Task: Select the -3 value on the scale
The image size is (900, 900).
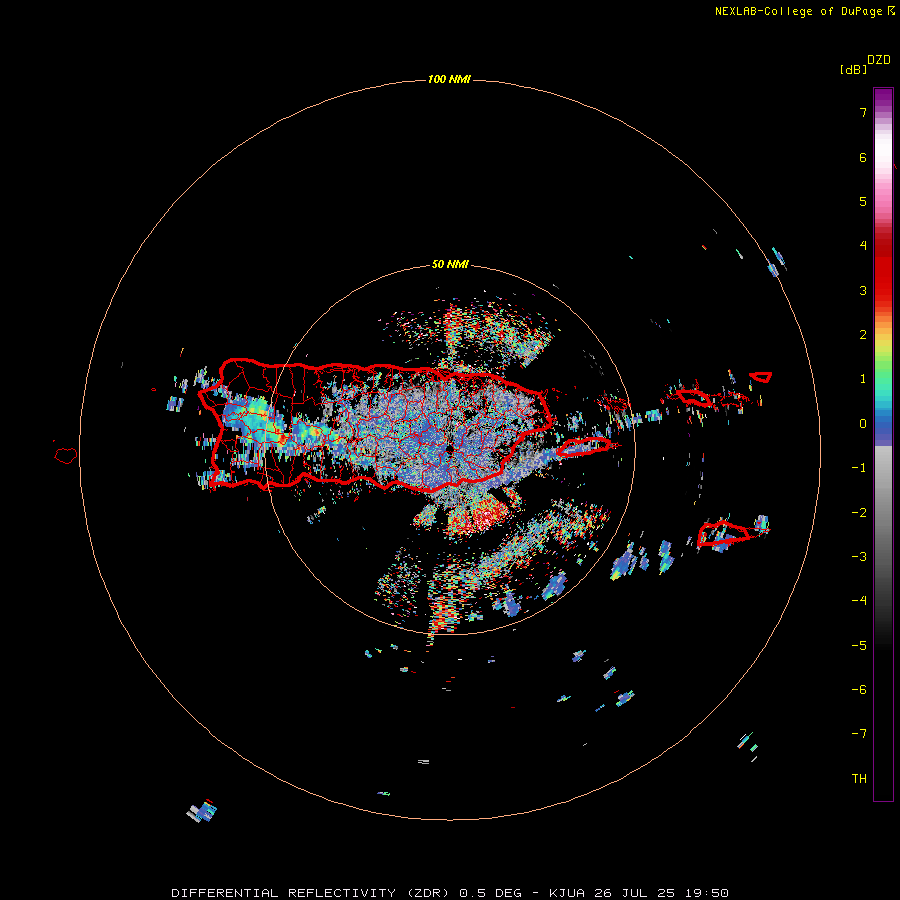Action: pyautogui.click(x=859, y=557)
